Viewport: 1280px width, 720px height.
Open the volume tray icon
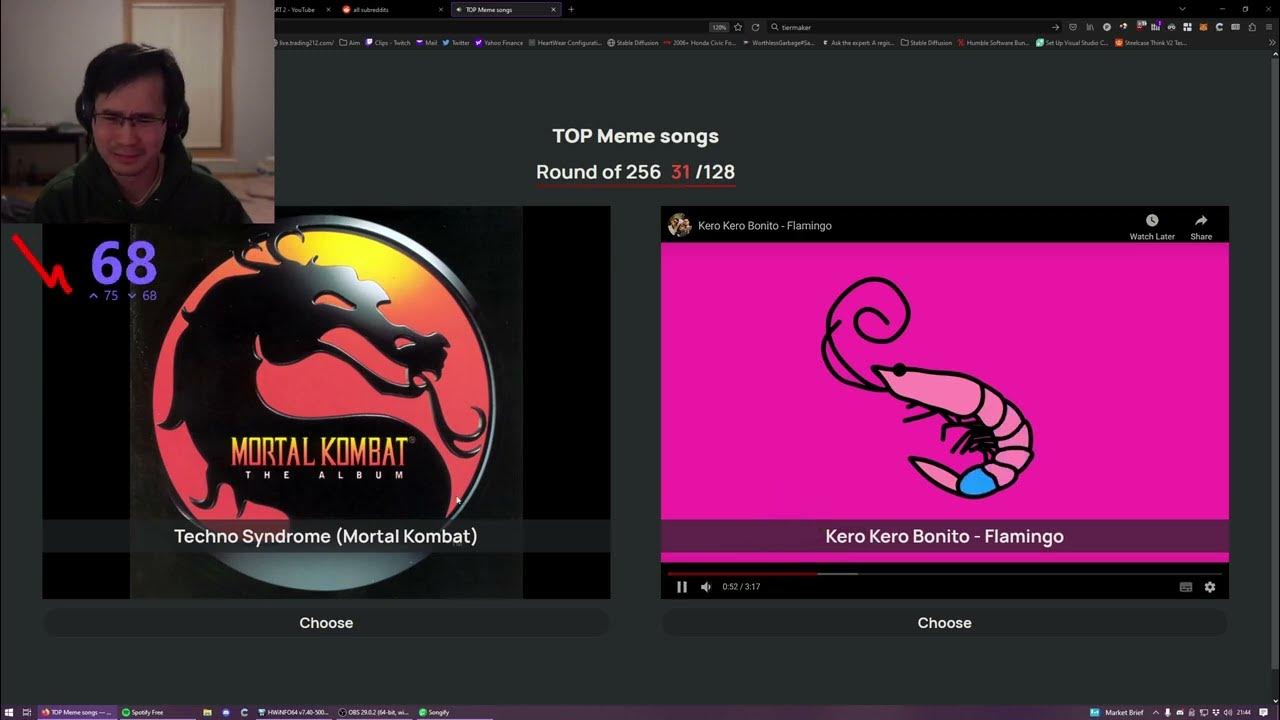[1228, 712]
